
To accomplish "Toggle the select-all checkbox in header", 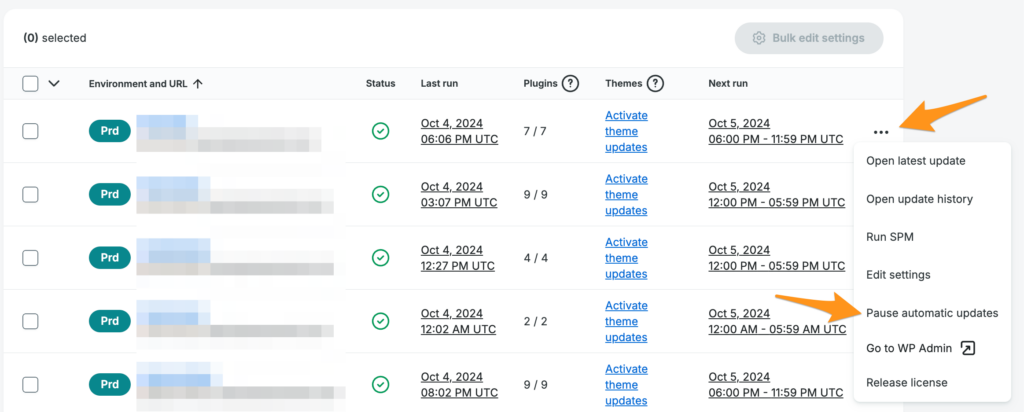I will (x=30, y=84).
